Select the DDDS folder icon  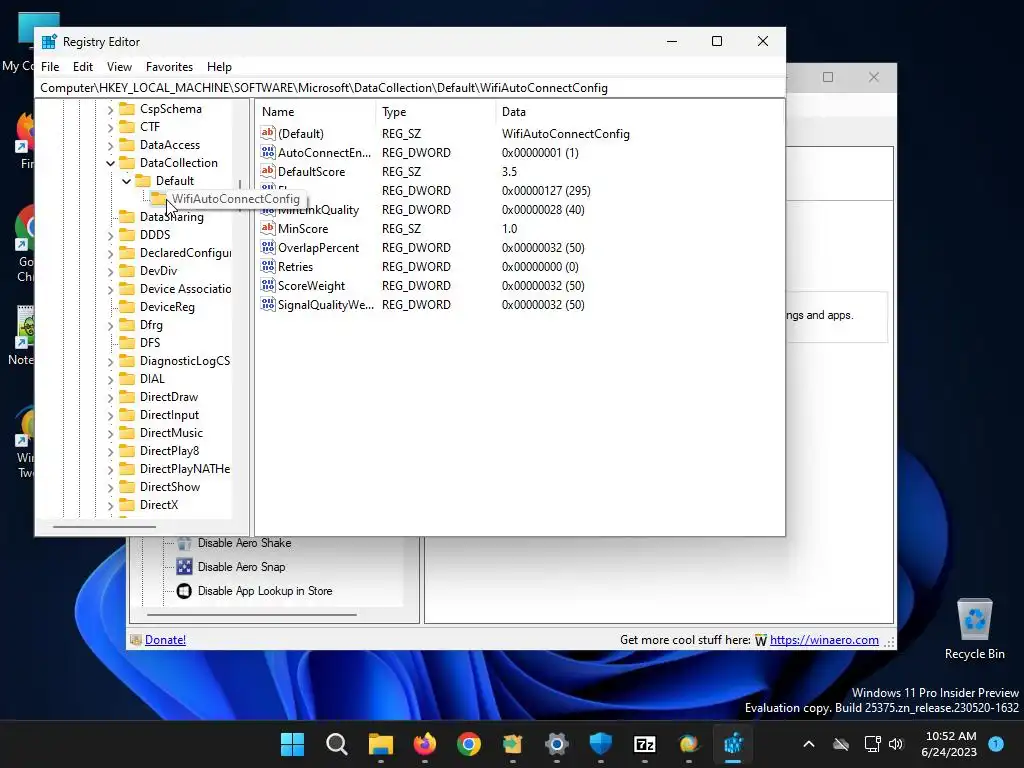click(x=127, y=234)
